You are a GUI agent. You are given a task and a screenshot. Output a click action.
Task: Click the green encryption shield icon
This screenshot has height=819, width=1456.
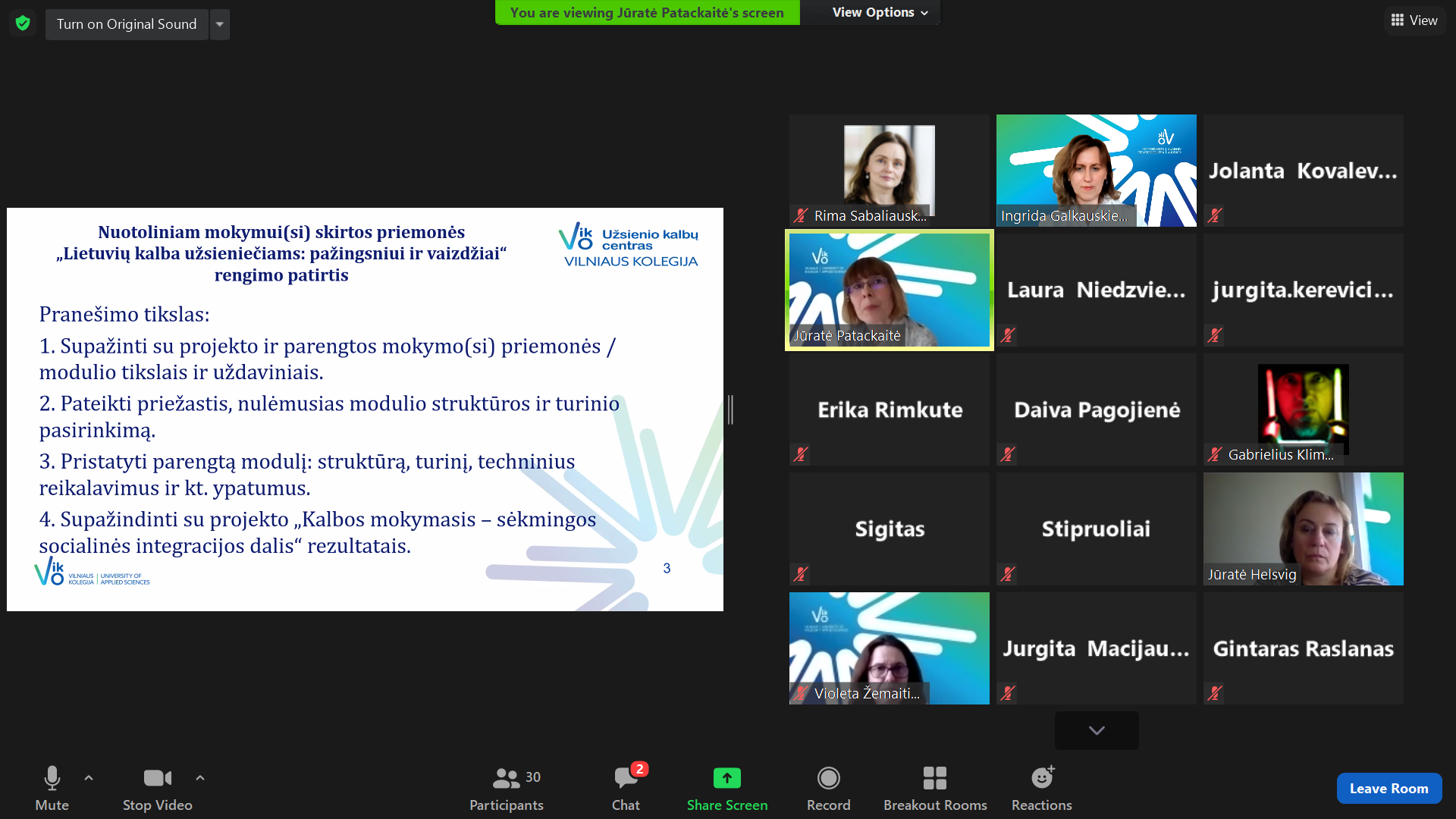pyautogui.click(x=23, y=24)
